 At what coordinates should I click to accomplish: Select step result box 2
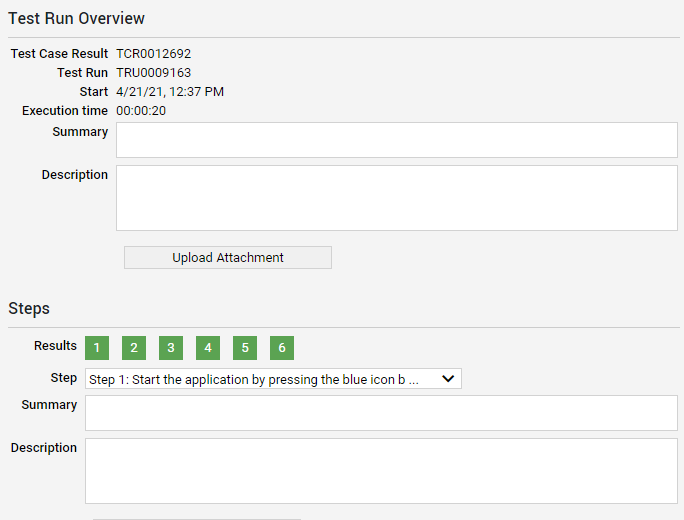pyautogui.click(x=134, y=347)
